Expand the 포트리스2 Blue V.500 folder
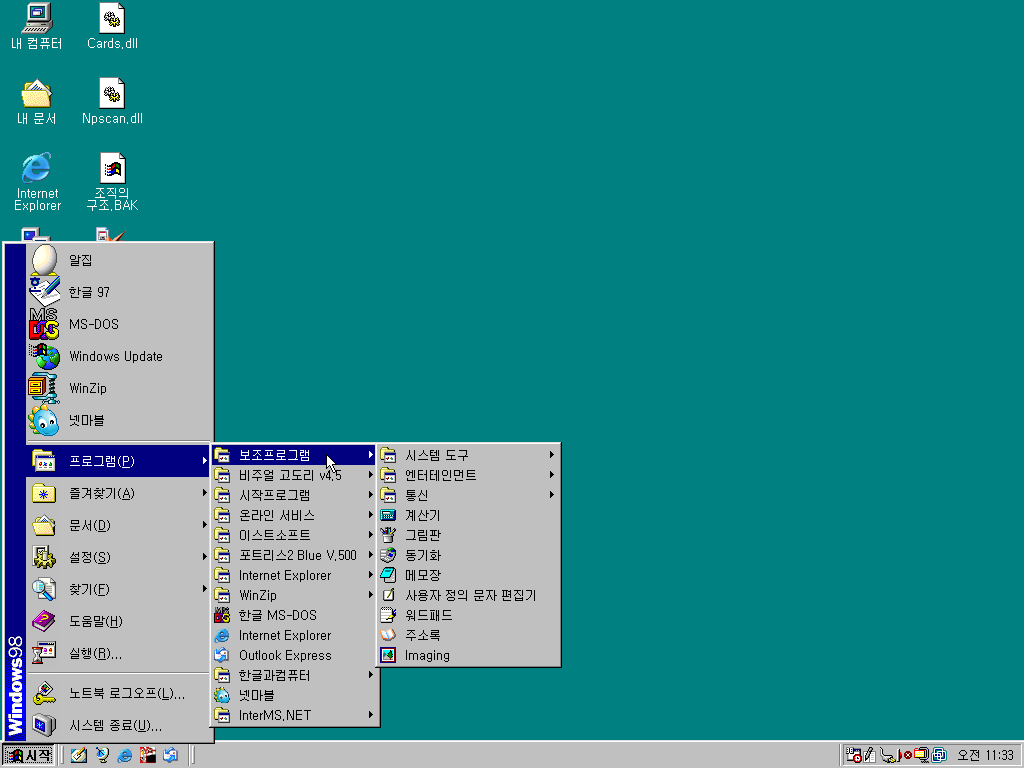Screen dimensions: 1024x768 coord(294,555)
